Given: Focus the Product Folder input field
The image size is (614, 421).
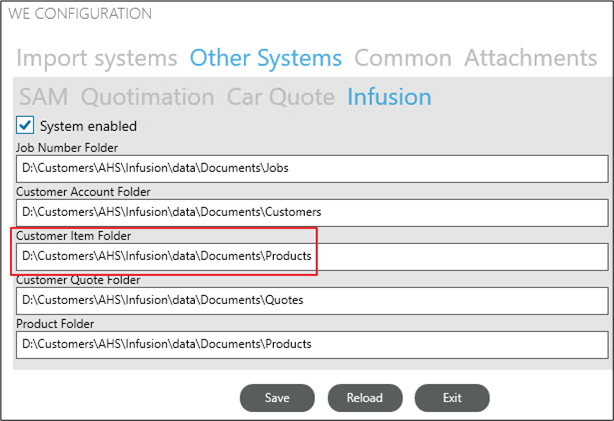Looking at the screenshot, I should (312, 345).
